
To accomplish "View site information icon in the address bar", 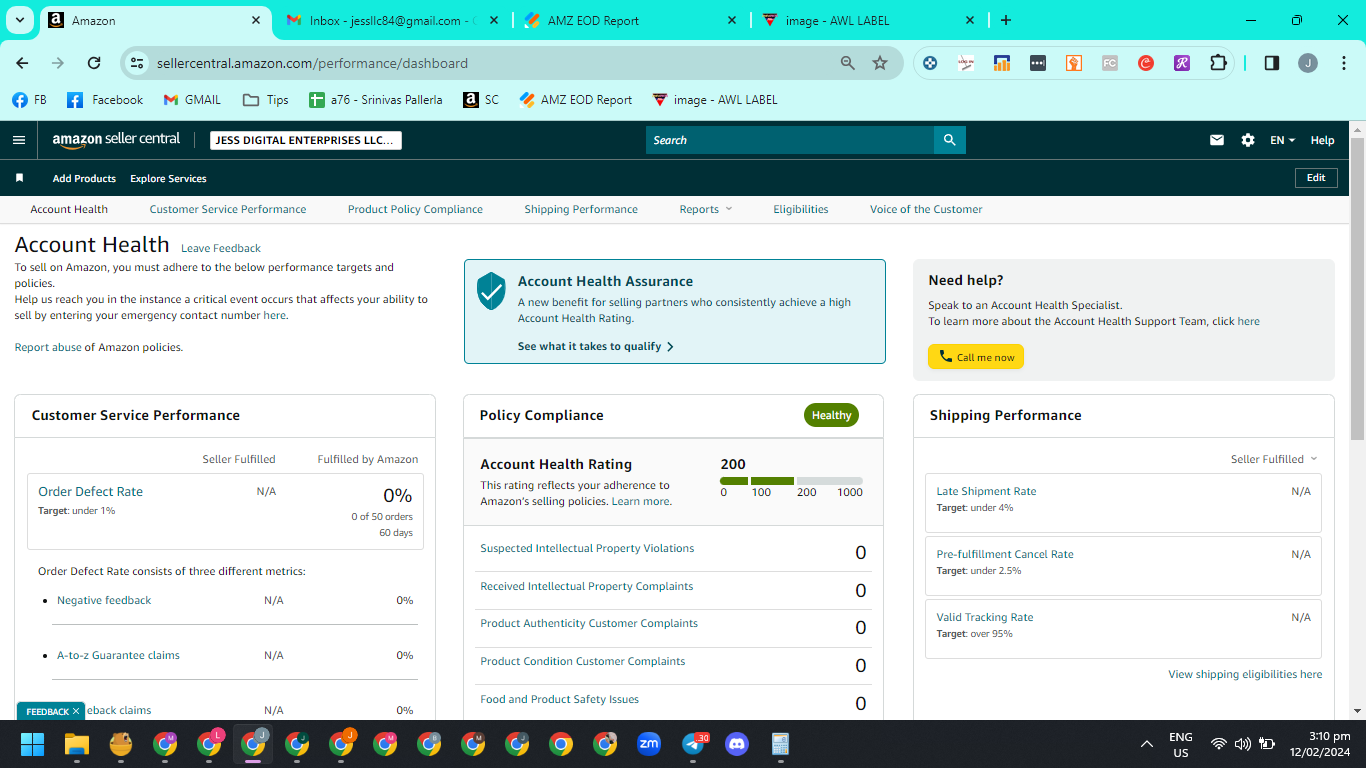I will (x=138, y=63).
